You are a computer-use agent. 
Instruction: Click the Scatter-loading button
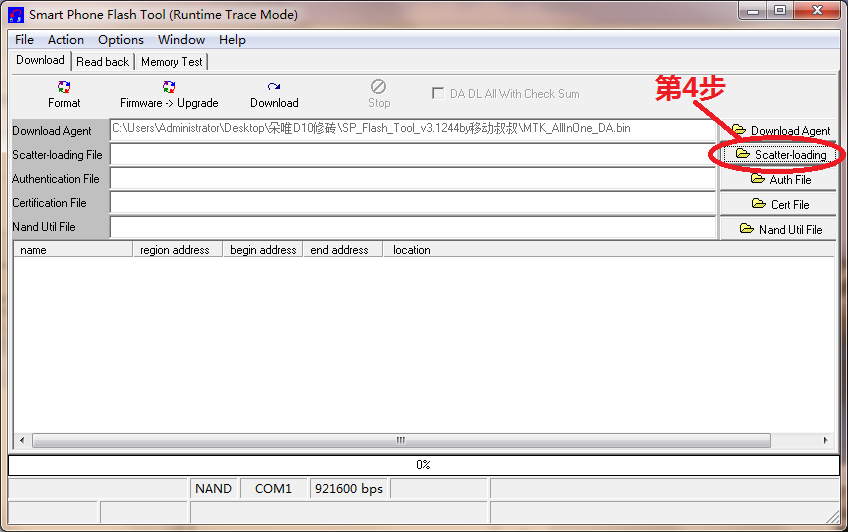pos(778,155)
